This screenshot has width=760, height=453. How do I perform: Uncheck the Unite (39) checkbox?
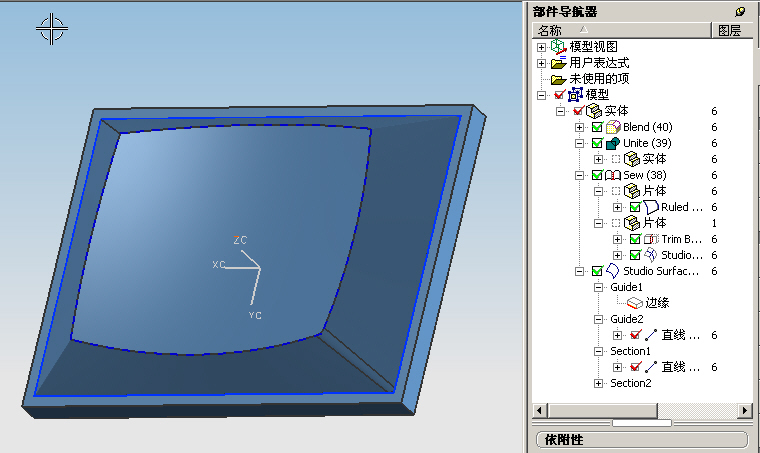[597, 143]
